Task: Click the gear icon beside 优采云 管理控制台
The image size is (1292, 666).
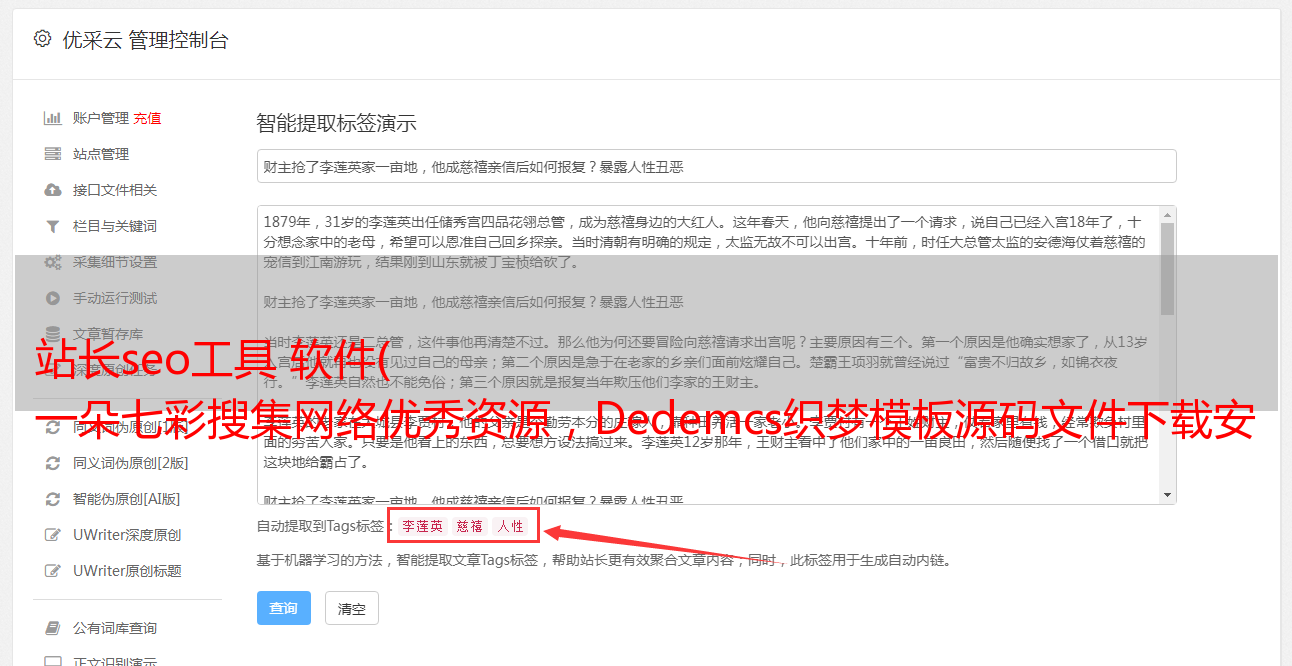Action: click(x=42, y=39)
